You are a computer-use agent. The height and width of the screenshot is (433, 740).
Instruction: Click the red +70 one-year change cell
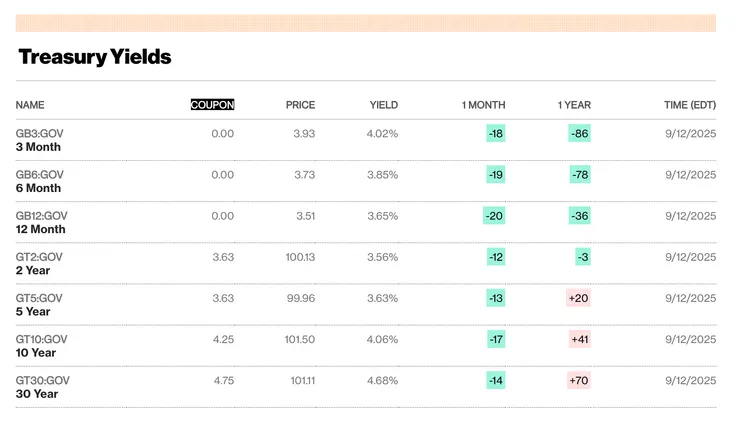point(579,380)
